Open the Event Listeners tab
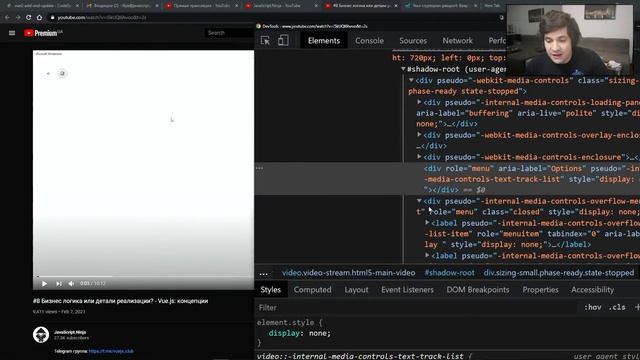 coord(407,290)
